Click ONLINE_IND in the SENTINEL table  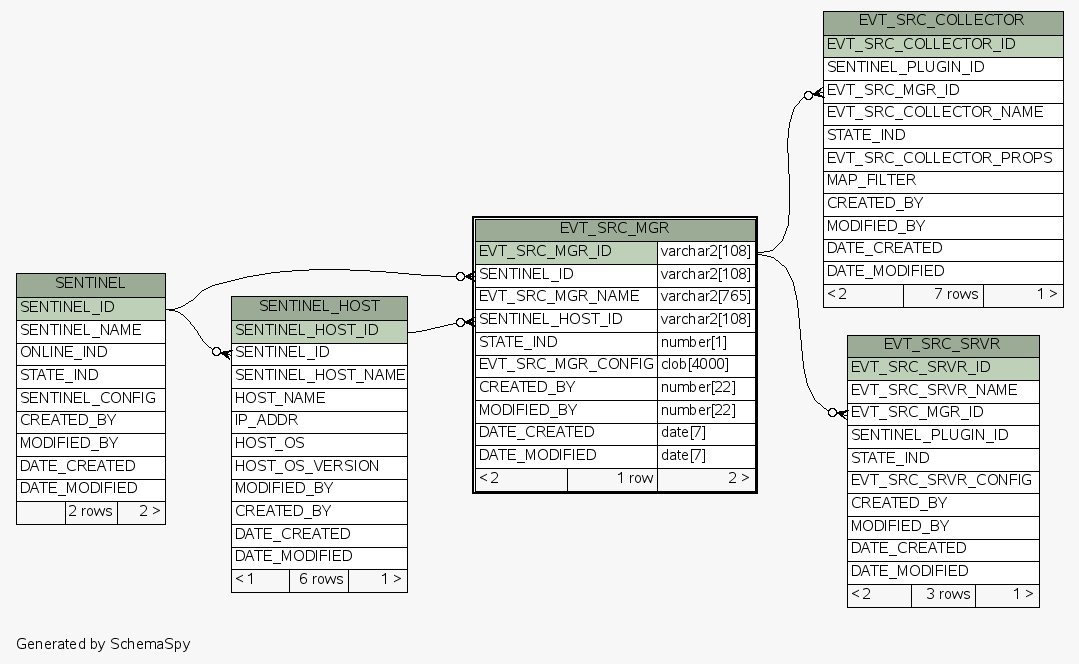click(x=90, y=353)
